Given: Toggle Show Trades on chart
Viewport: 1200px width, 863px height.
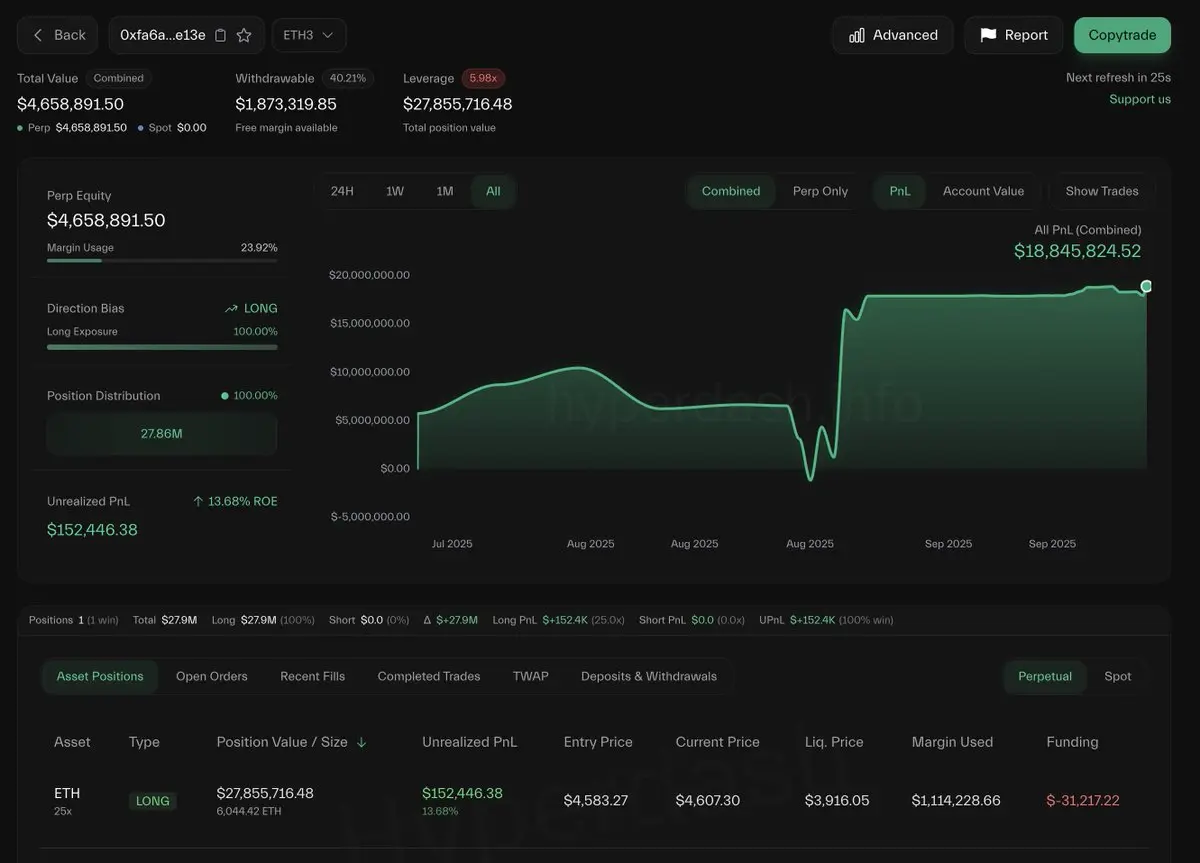Looking at the screenshot, I should pos(1102,191).
